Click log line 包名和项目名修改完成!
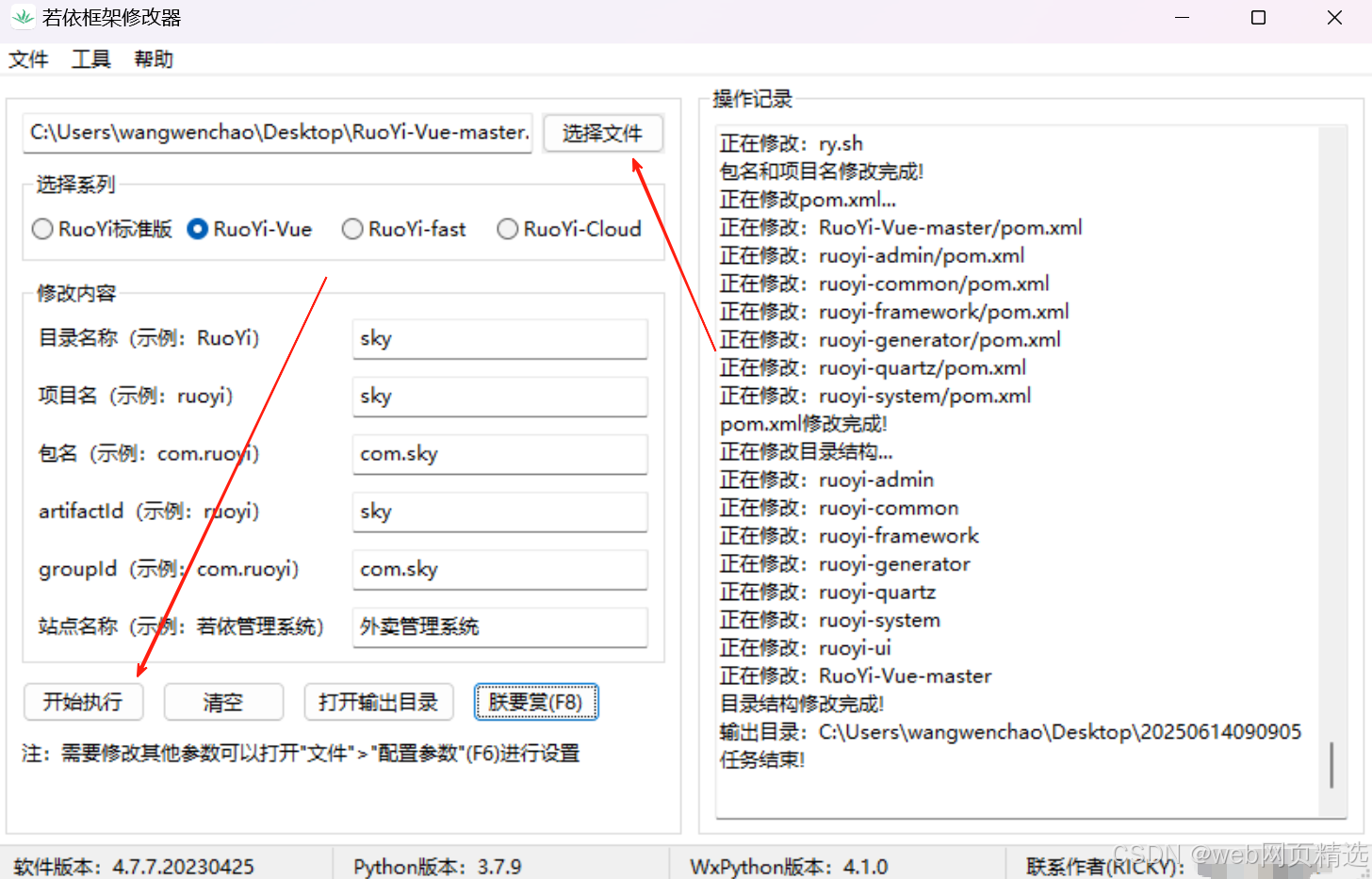1372x879 pixels. (x=822, y=171)
